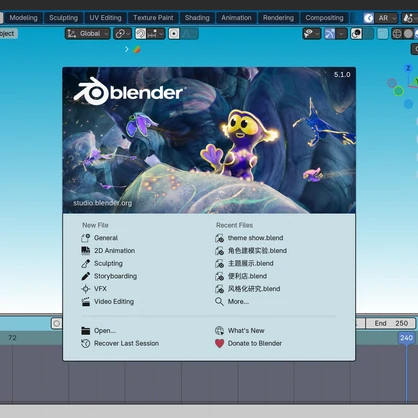This screenshot has width=418, height=418.
Task: Switch to the Shading workspace tab
Action: 197,18
